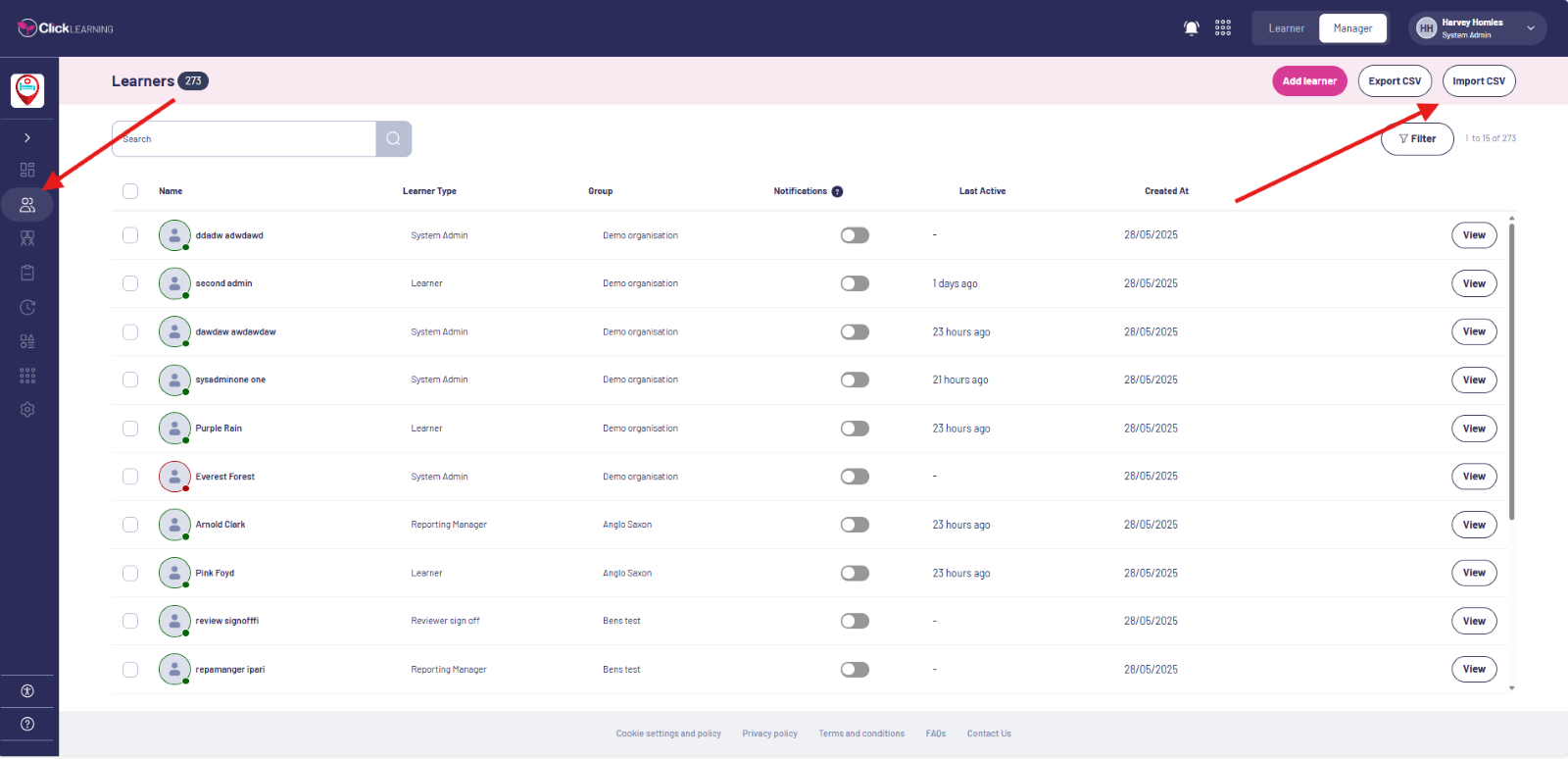
Task: Open Cookie settings and policy link
Action: click(x=668, y=734)
